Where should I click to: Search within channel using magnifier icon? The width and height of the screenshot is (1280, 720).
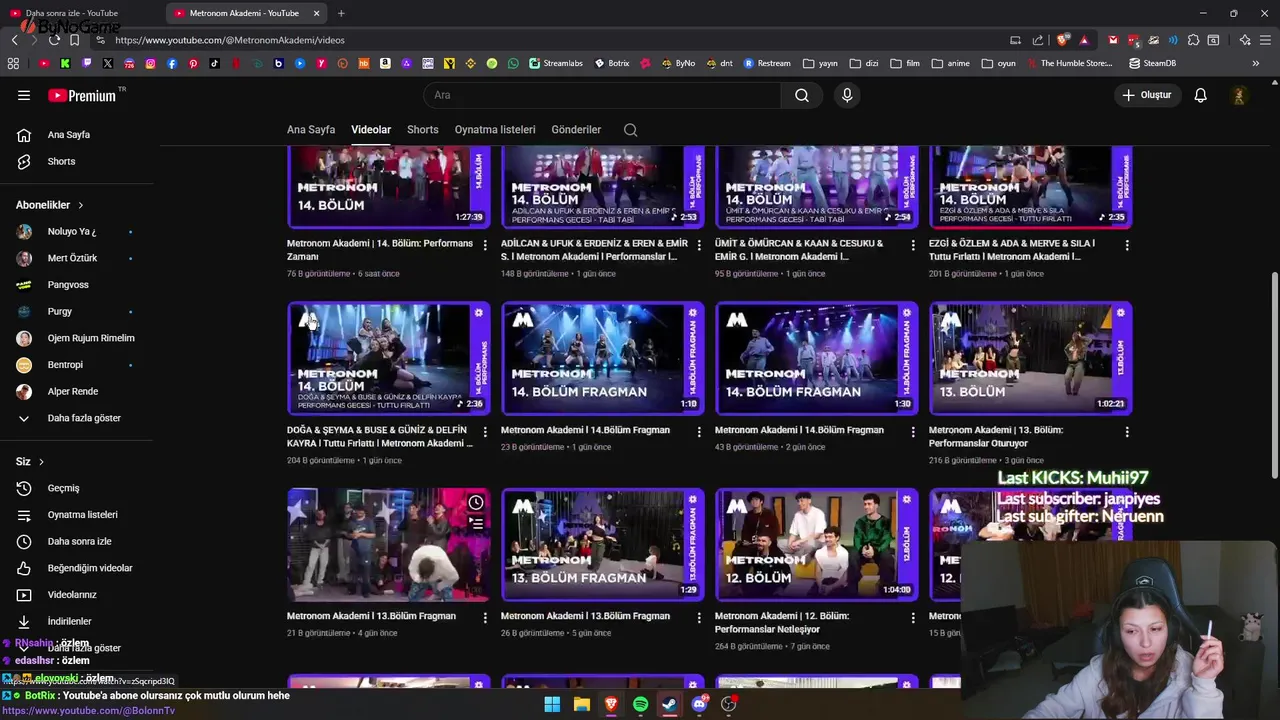tap(630, 130)
